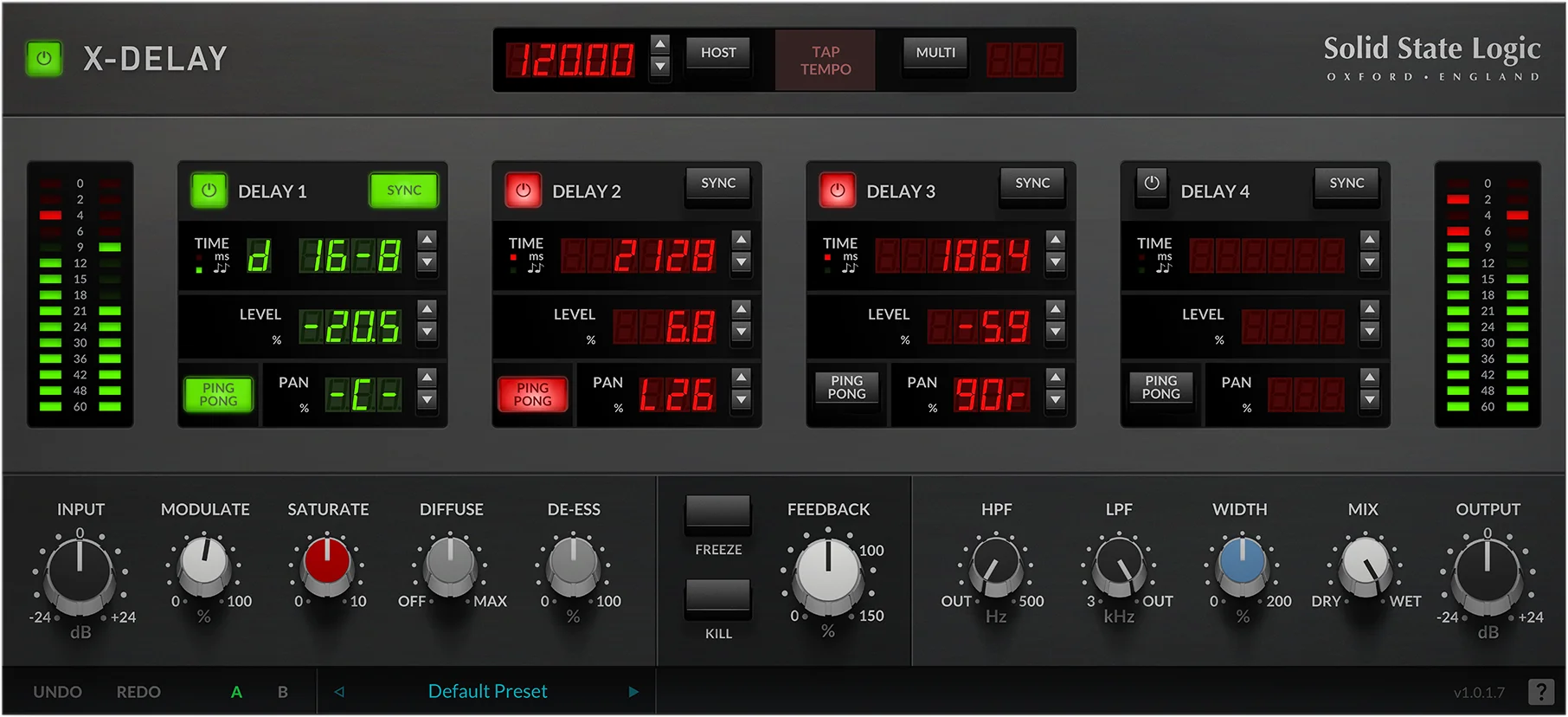The height and width of the screenshot is (717, 1568).
Task: Decrease Delay 3 level down arrow
Action: (x=1055, y=331)
